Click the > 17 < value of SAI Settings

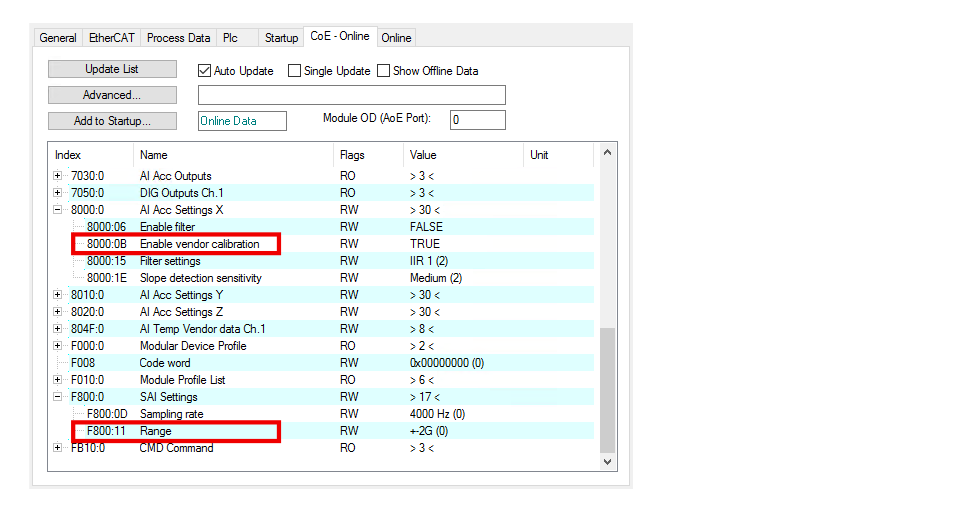coord(425,397)
